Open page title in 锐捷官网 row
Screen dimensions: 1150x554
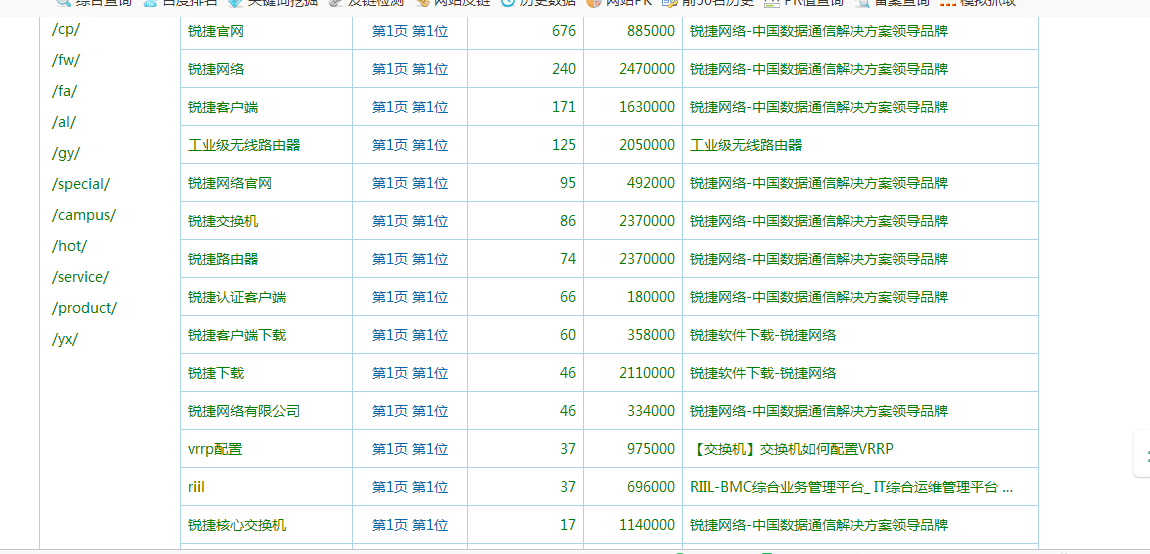click(818, 31)
